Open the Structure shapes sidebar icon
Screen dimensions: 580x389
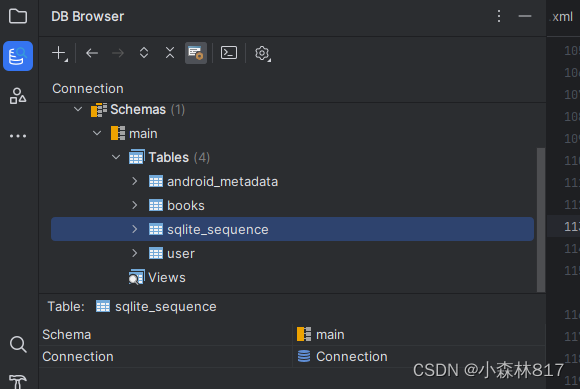tap(18, 96)
